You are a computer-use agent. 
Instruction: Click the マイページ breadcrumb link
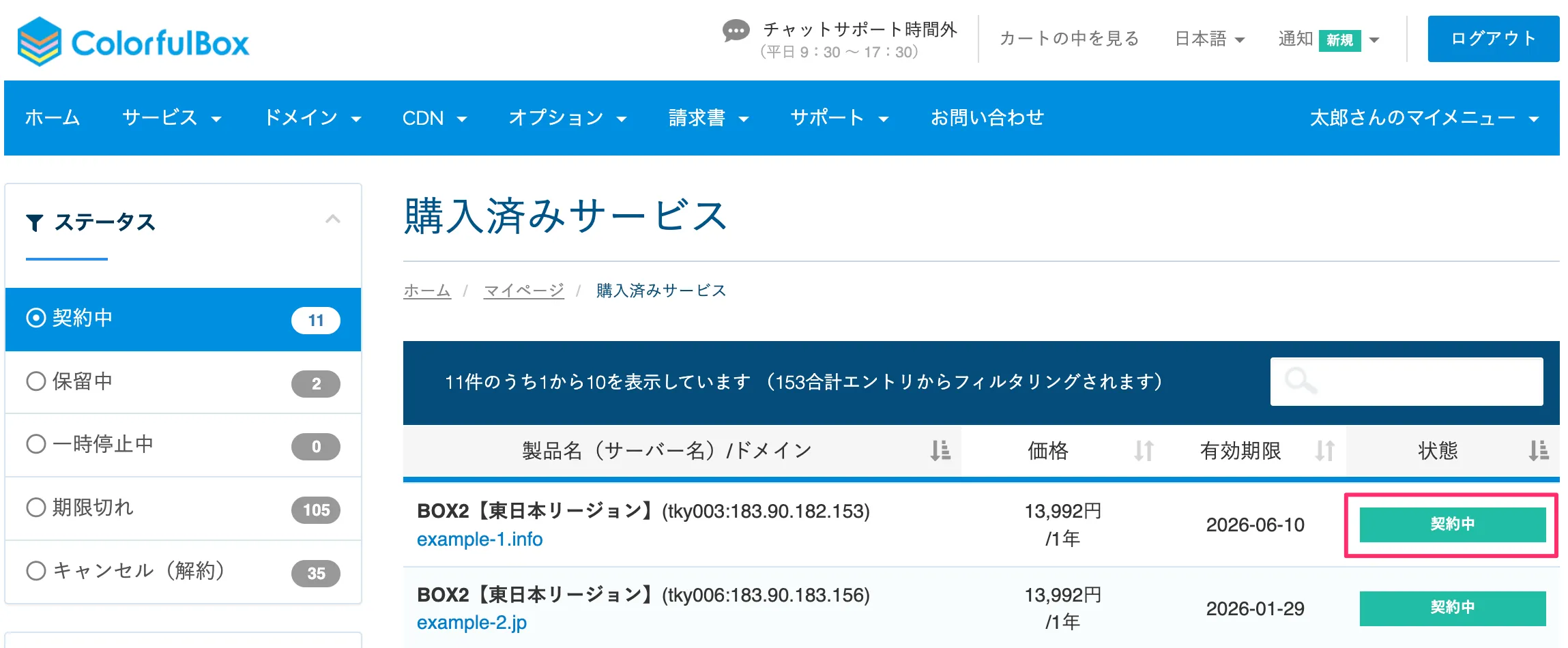click(x=524, y=291)
